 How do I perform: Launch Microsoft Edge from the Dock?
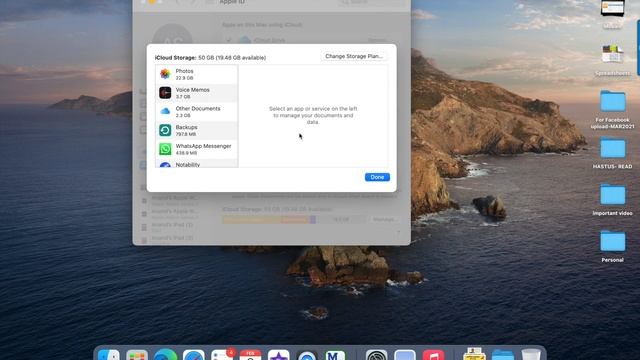[x=165, y=355]
